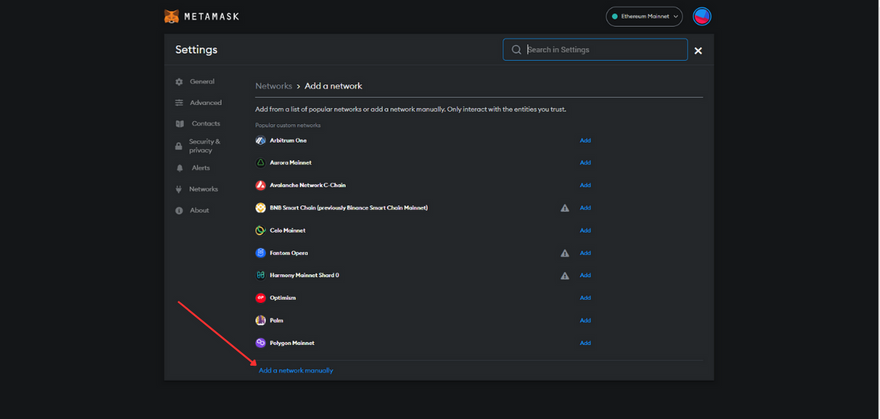The width and height of the screenshot is (880, 419).
Task: Click Add a network manually link
Action: [x=296, y=370]
